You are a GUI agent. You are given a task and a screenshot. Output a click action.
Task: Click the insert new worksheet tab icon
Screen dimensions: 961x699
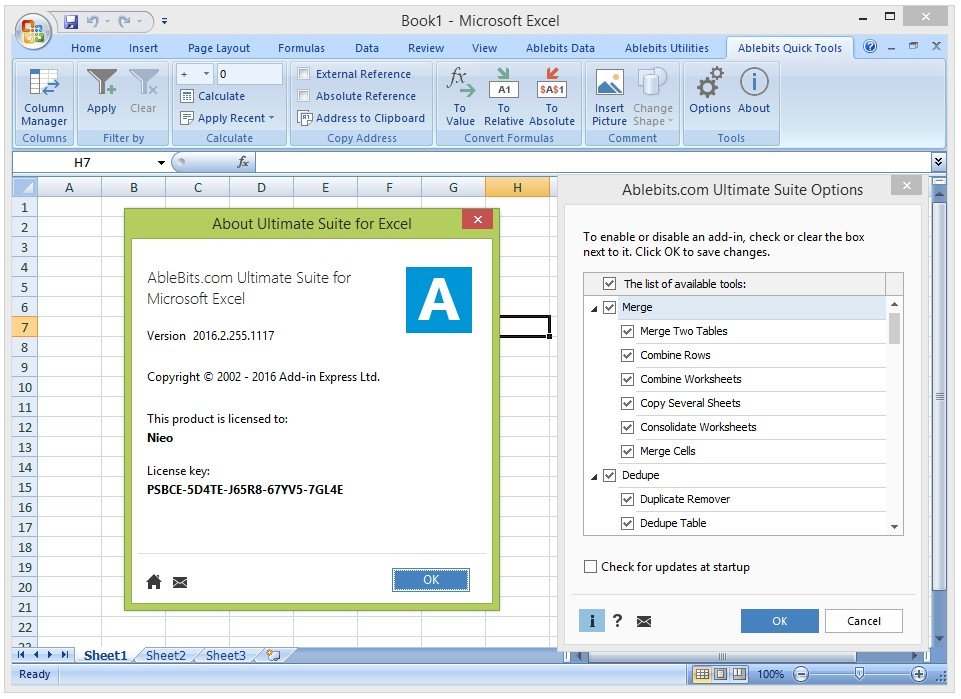(273, 655)
